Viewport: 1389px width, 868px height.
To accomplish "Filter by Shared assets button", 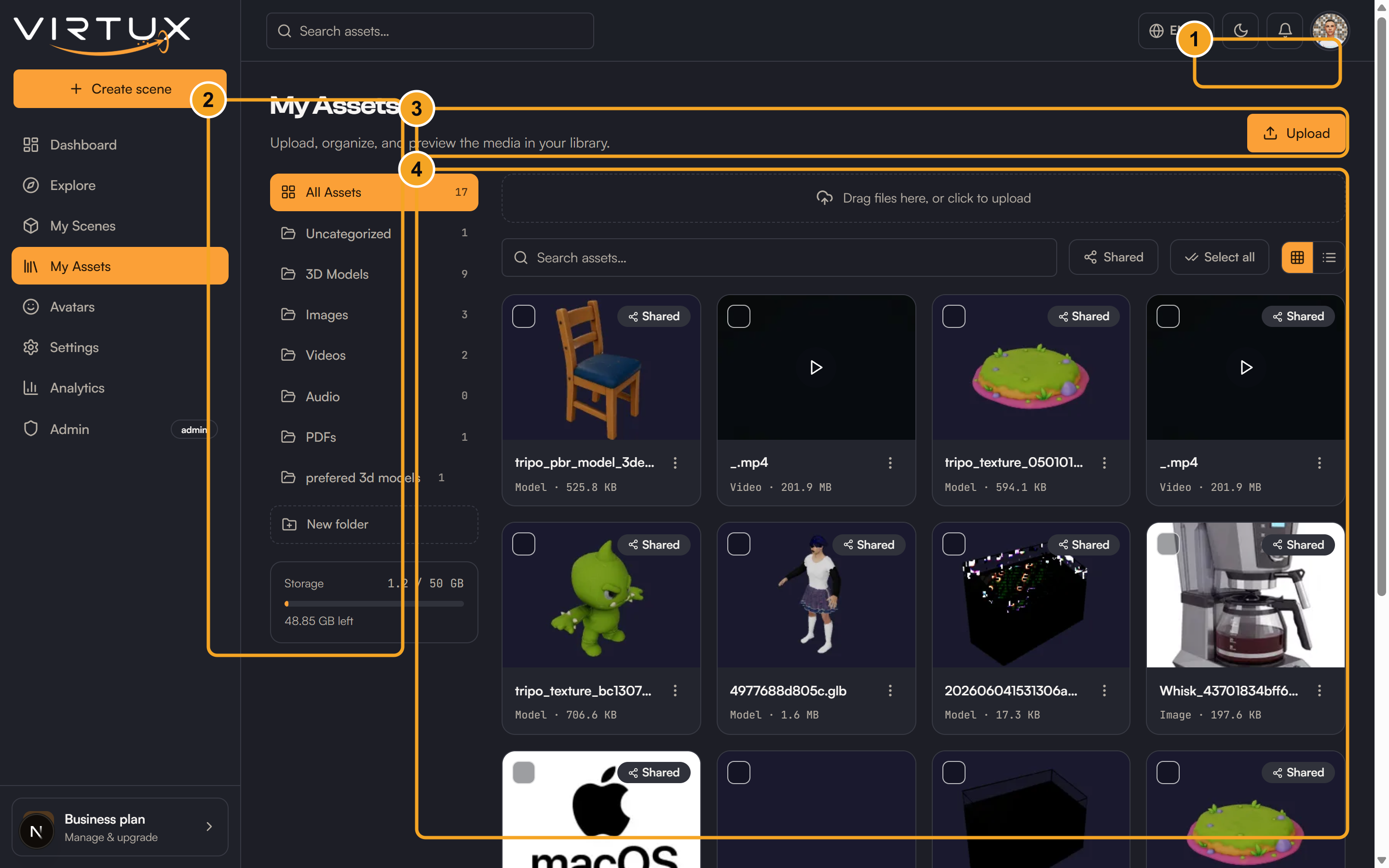I will (x=1114, y=258).
